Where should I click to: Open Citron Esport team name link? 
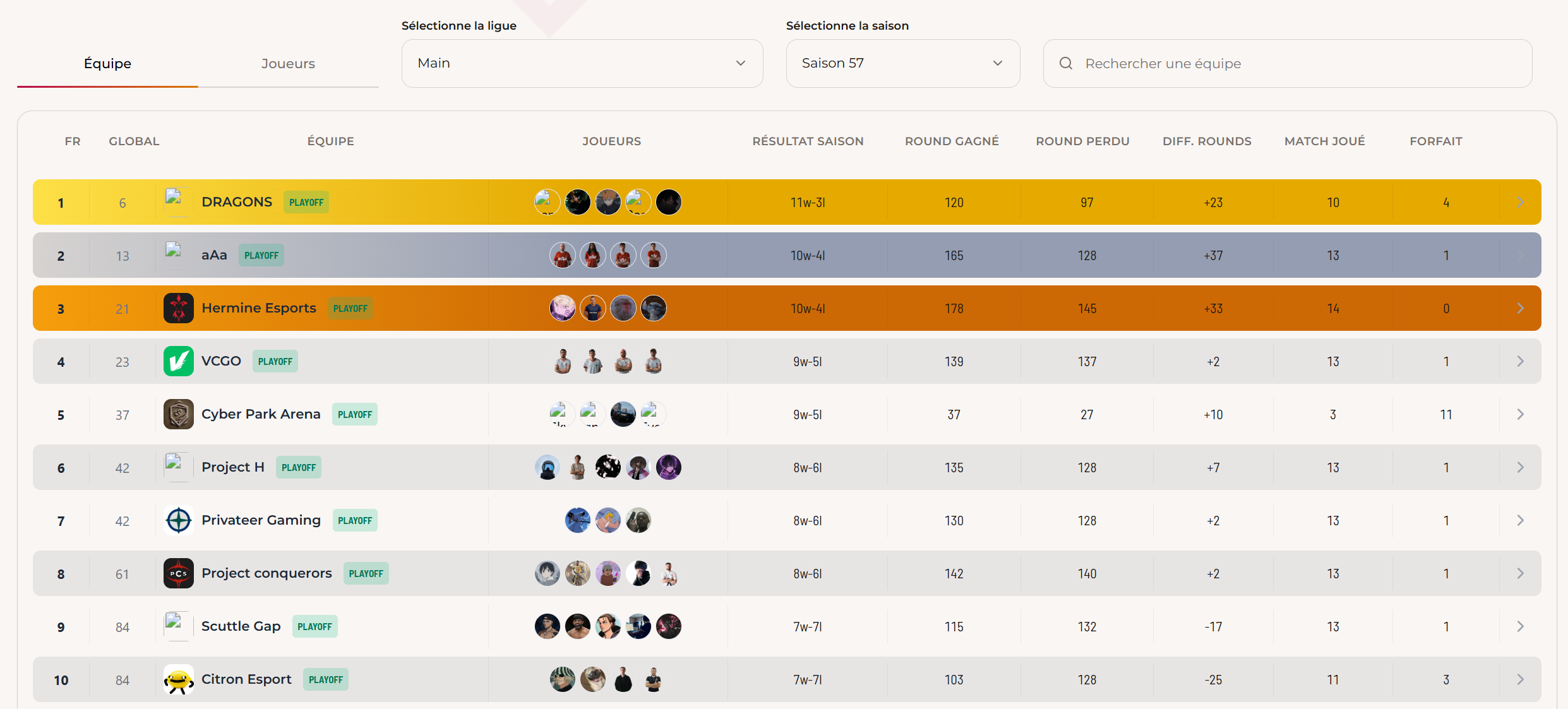246,679
